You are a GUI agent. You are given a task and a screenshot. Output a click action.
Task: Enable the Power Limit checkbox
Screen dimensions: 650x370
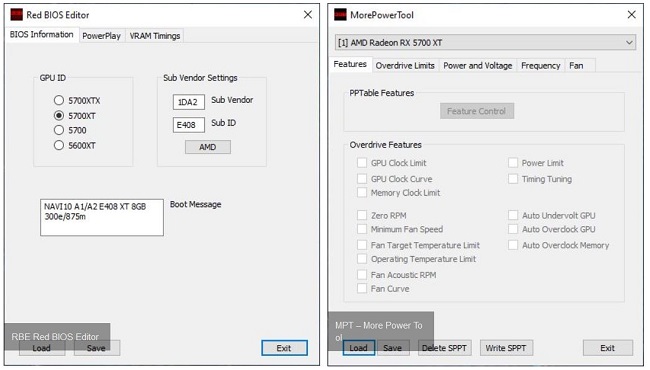[513, 163]
